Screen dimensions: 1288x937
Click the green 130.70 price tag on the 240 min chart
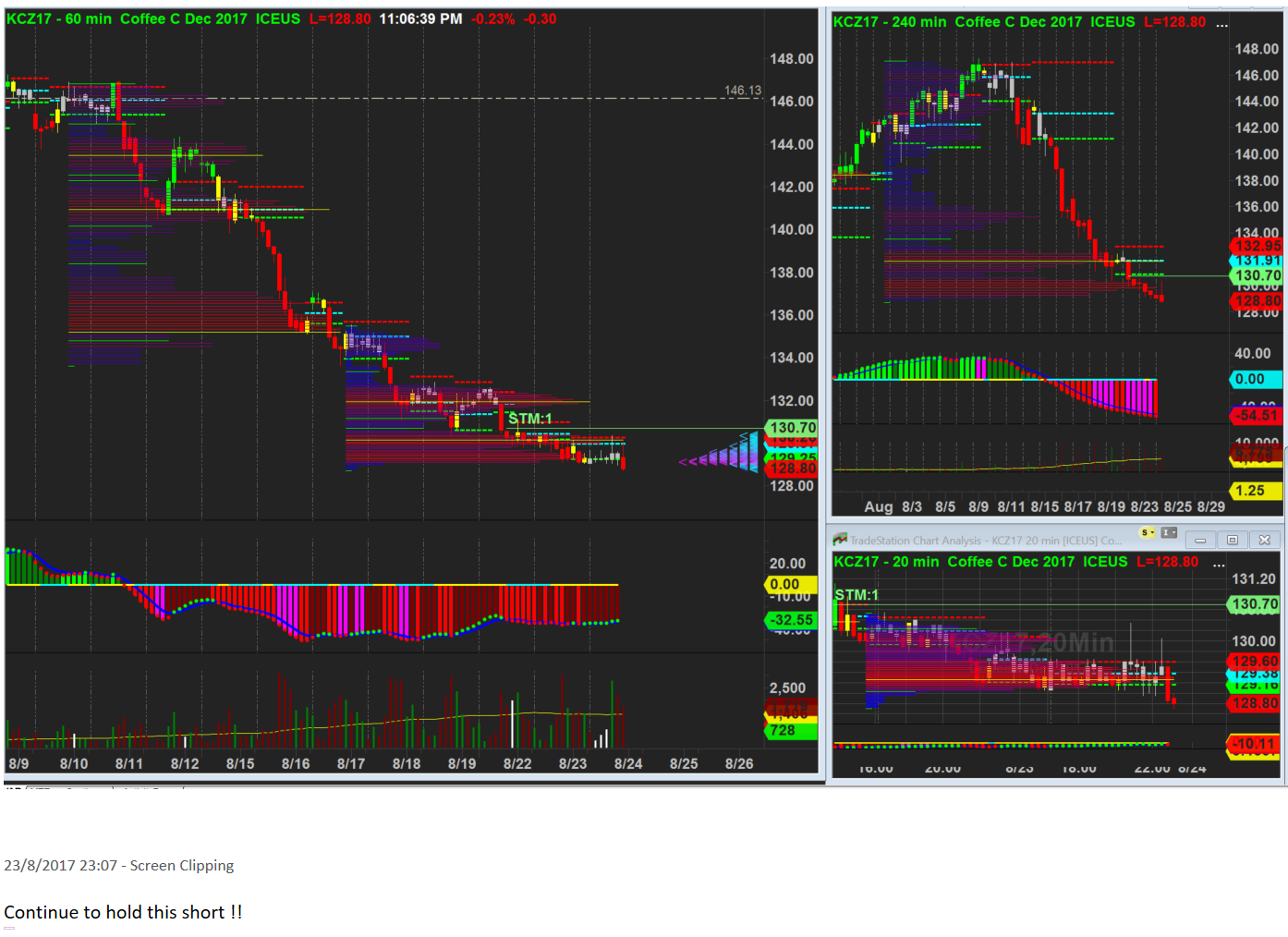coord(1257,275)
